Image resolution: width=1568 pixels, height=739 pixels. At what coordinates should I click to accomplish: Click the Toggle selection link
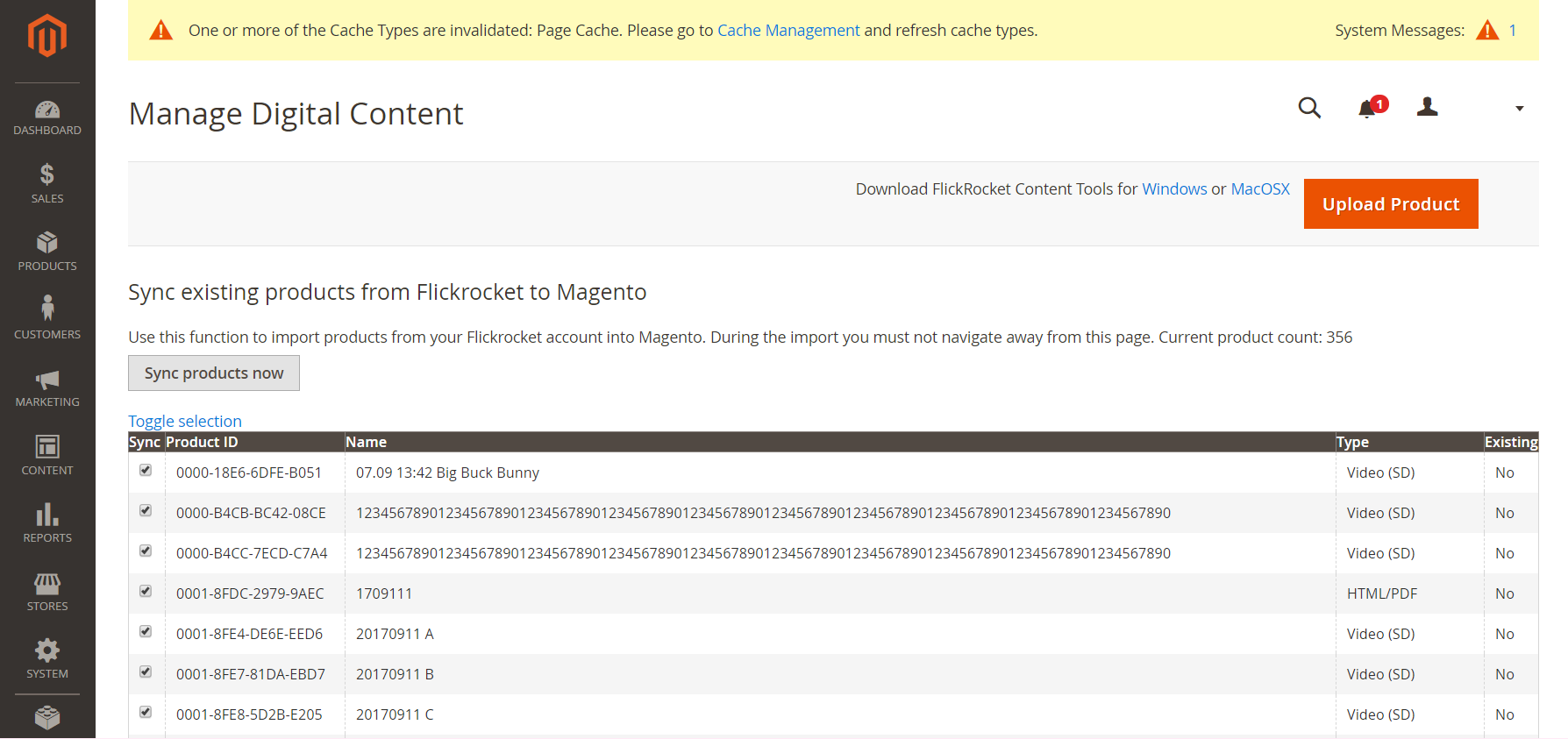[x=185, y=422]
